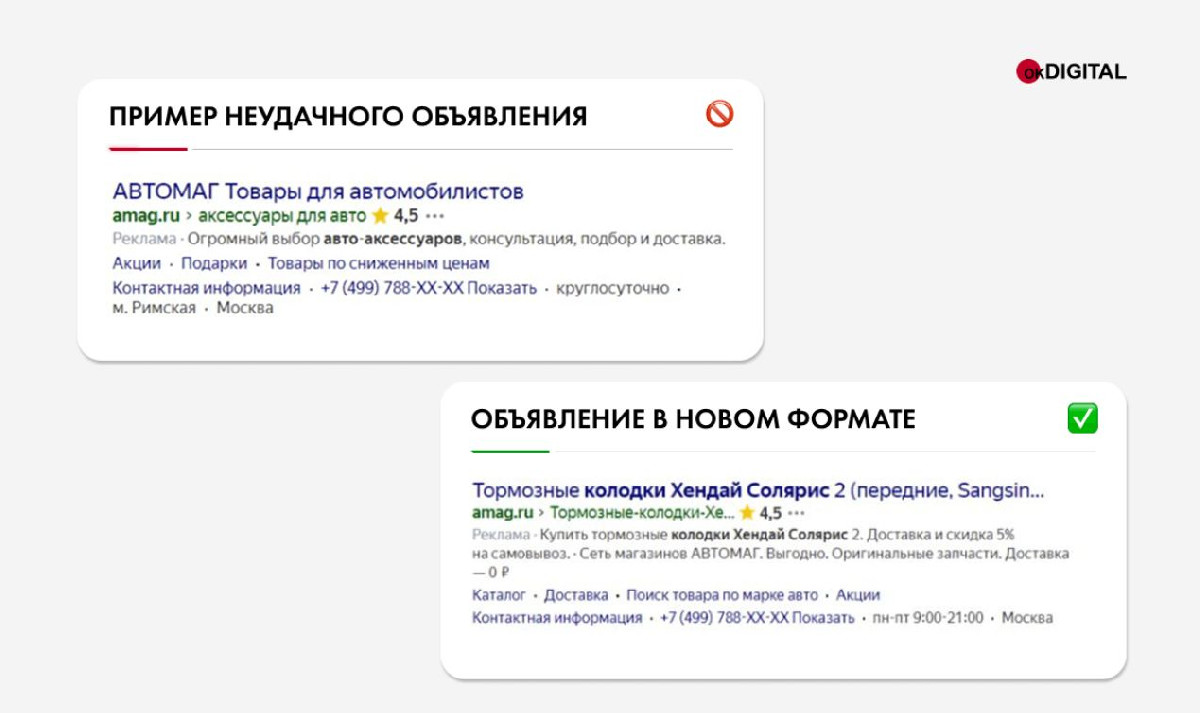Open ad title АВТОМАГ Товары для автомобилистов

[x=318, y=191]
